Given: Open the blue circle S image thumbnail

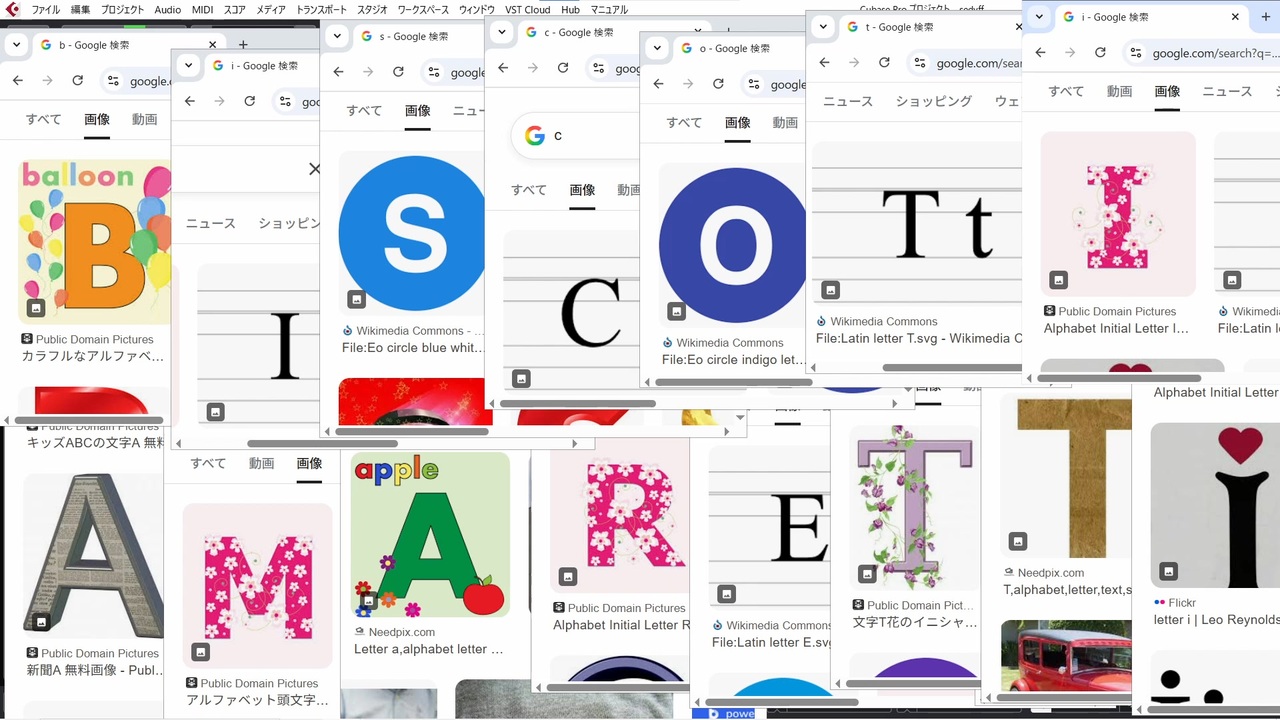Looking at the screenshot, I should pyautogui.click(x=411, y=233).
